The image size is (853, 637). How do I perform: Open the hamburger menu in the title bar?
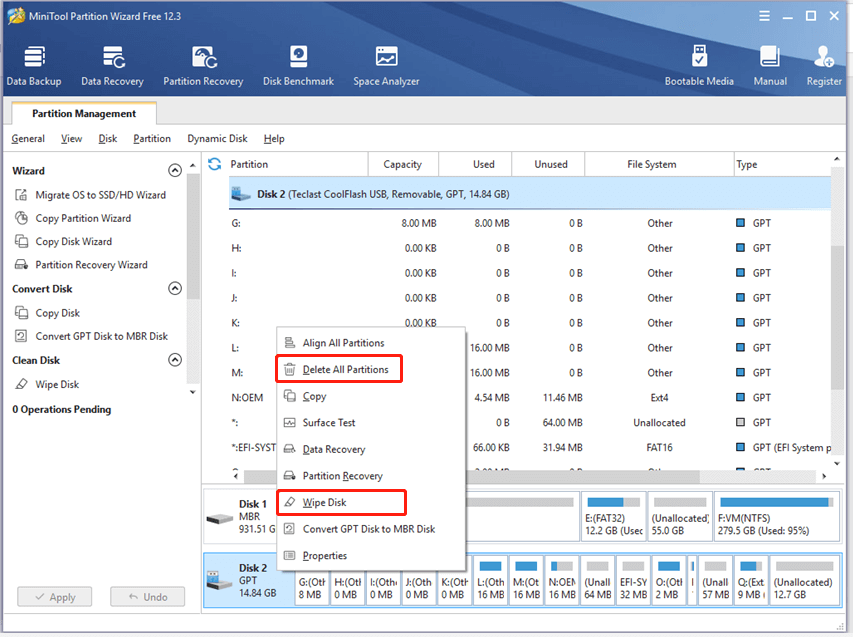(x=764, y=16)
